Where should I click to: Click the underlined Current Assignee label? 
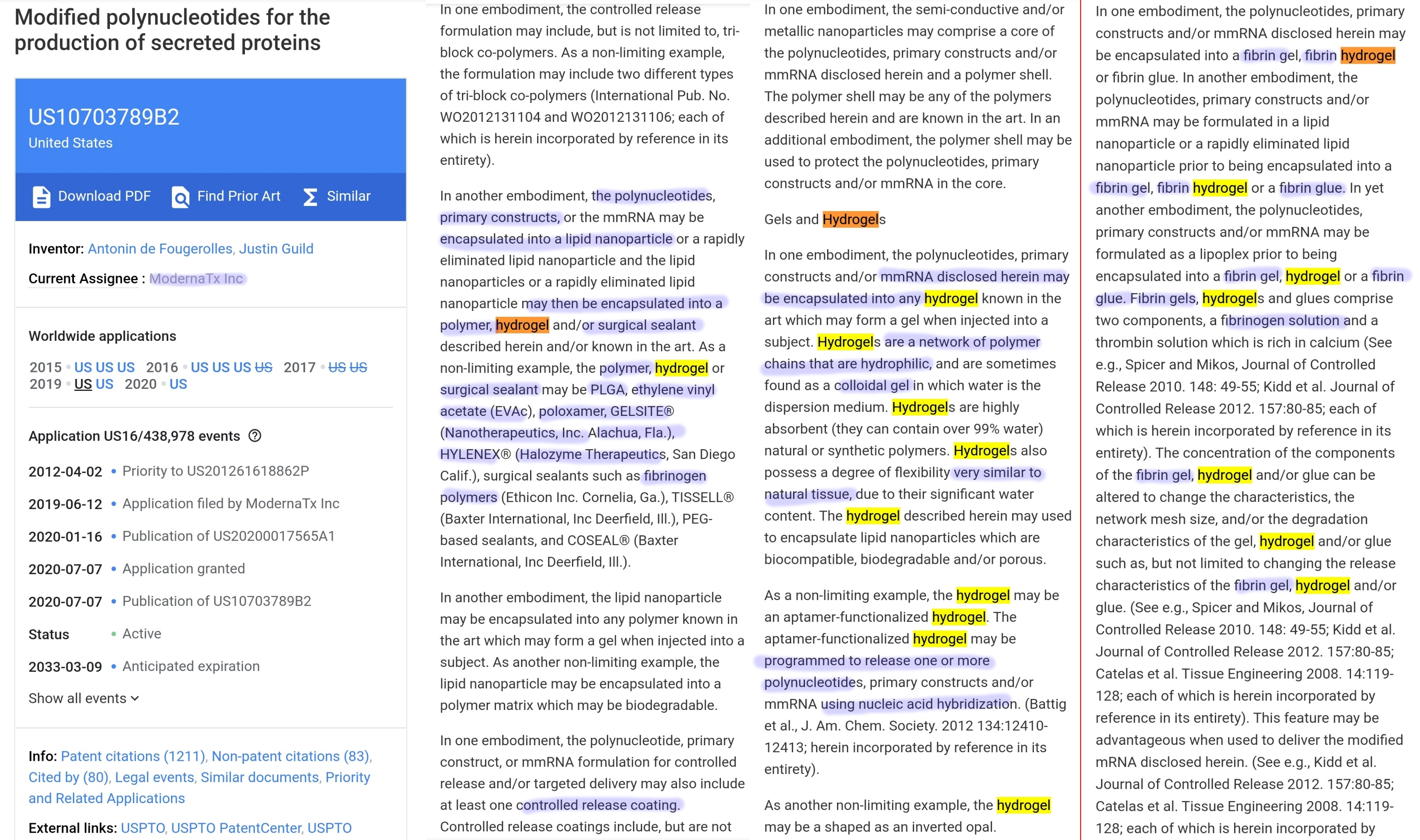pos(82,278)
